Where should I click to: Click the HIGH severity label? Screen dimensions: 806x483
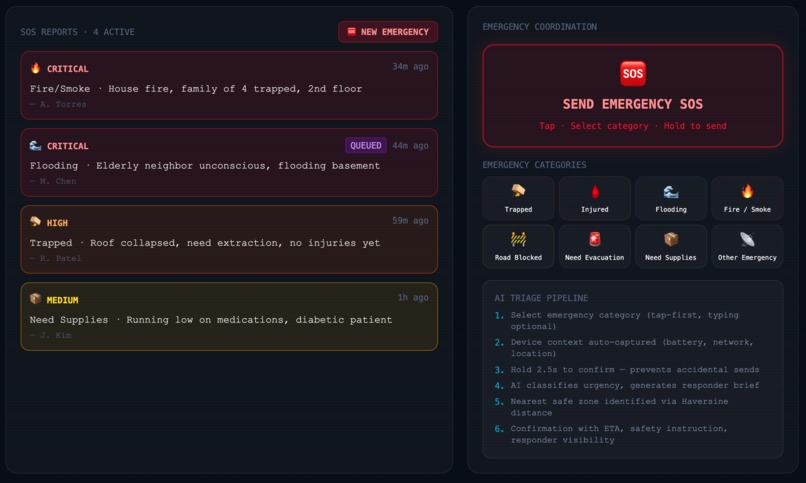click(x=57, y=223)
